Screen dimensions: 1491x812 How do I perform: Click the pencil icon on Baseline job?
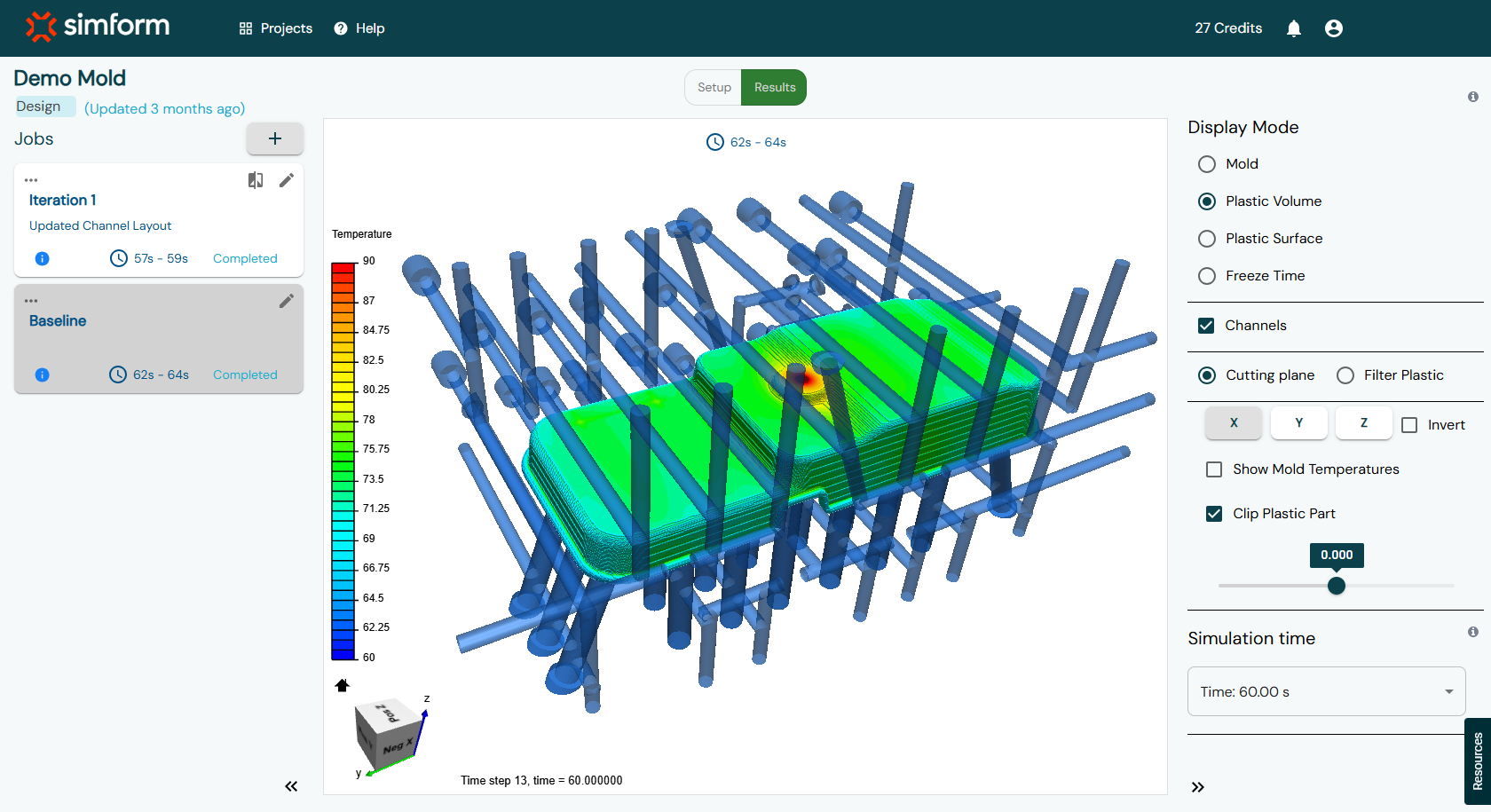pos(286,301)
